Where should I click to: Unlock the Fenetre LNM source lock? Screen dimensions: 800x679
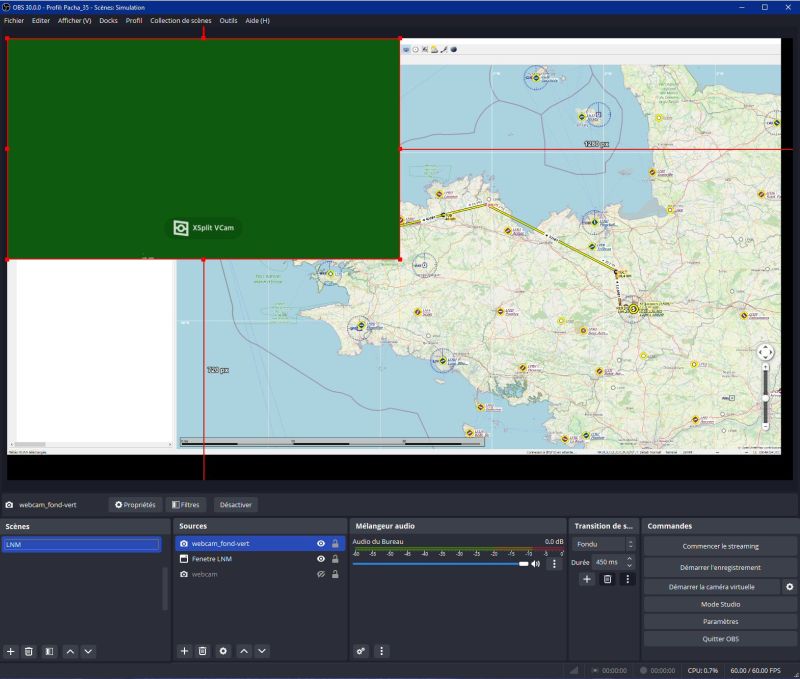point(335,559)
